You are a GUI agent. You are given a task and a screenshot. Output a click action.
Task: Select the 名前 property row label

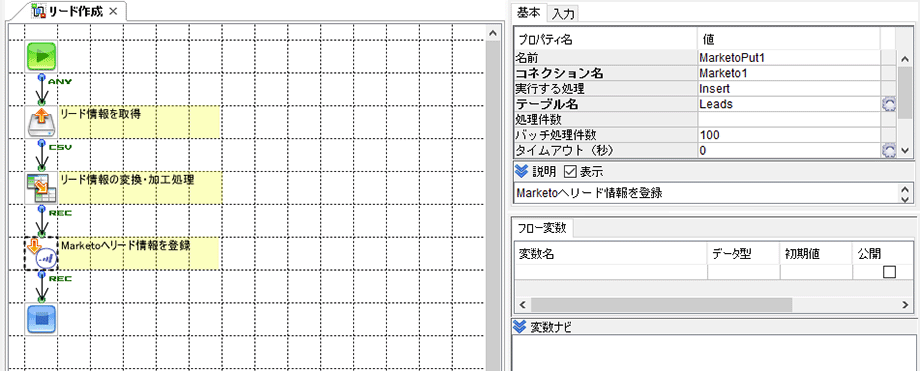coord(606,58)
